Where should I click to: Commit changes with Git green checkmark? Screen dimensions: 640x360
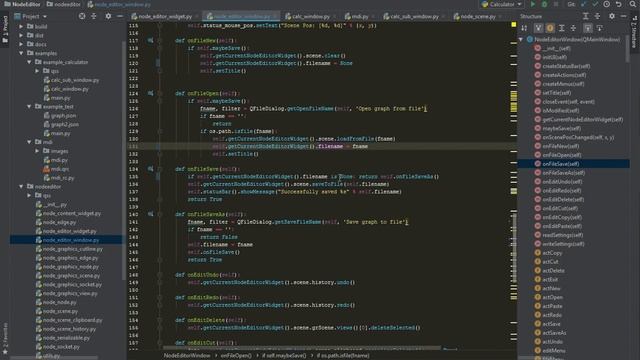point(595,4)
